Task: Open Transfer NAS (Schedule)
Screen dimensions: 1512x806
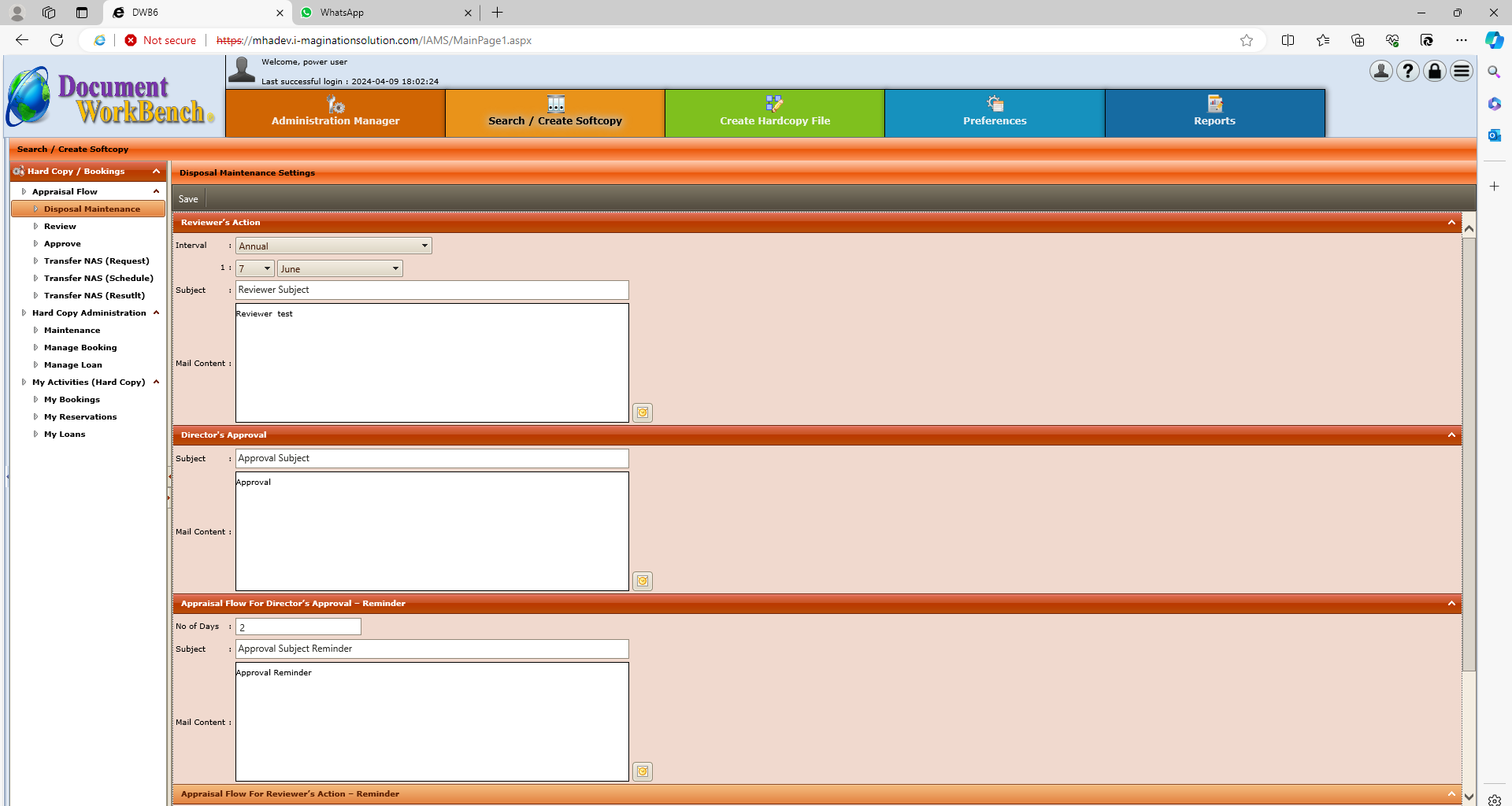Action: [x=98, y=278]
